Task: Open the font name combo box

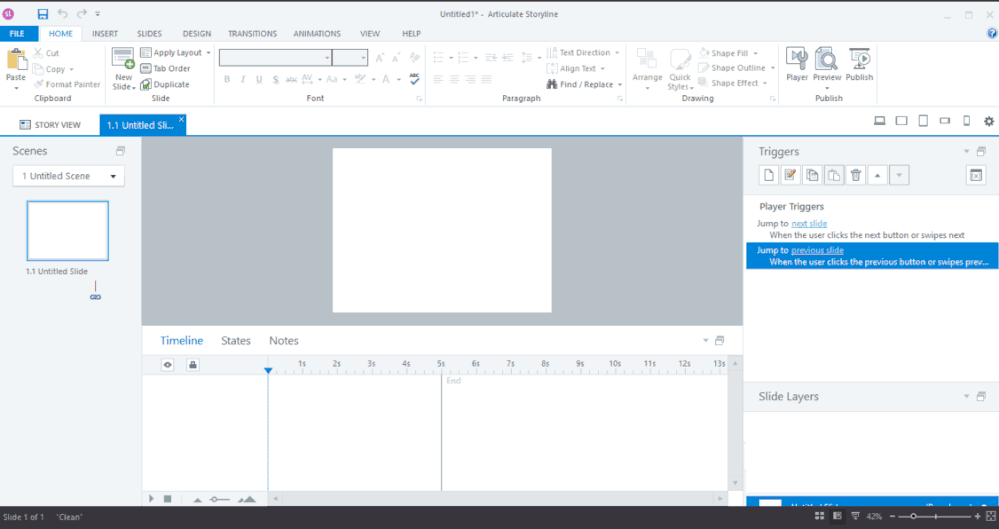Action: point(275,58)
